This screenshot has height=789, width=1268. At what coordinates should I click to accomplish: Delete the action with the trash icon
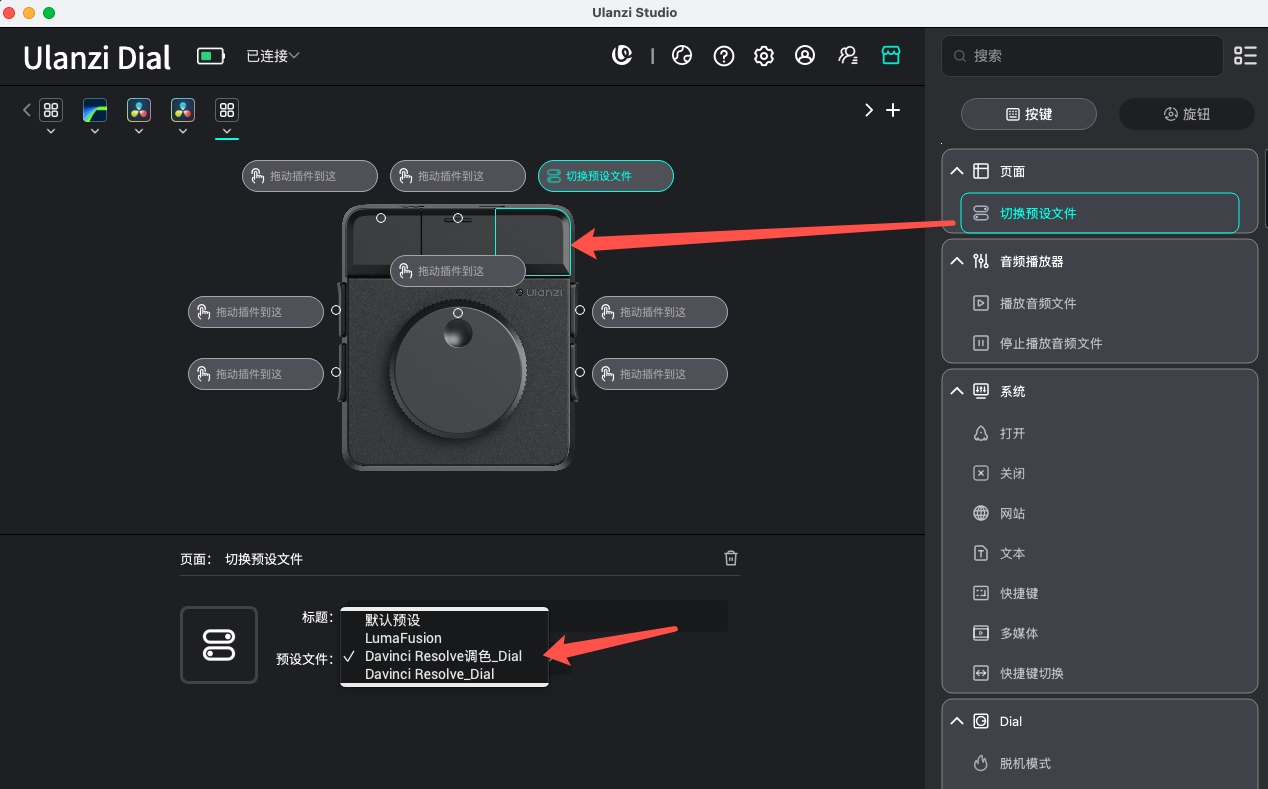(731, 558)
